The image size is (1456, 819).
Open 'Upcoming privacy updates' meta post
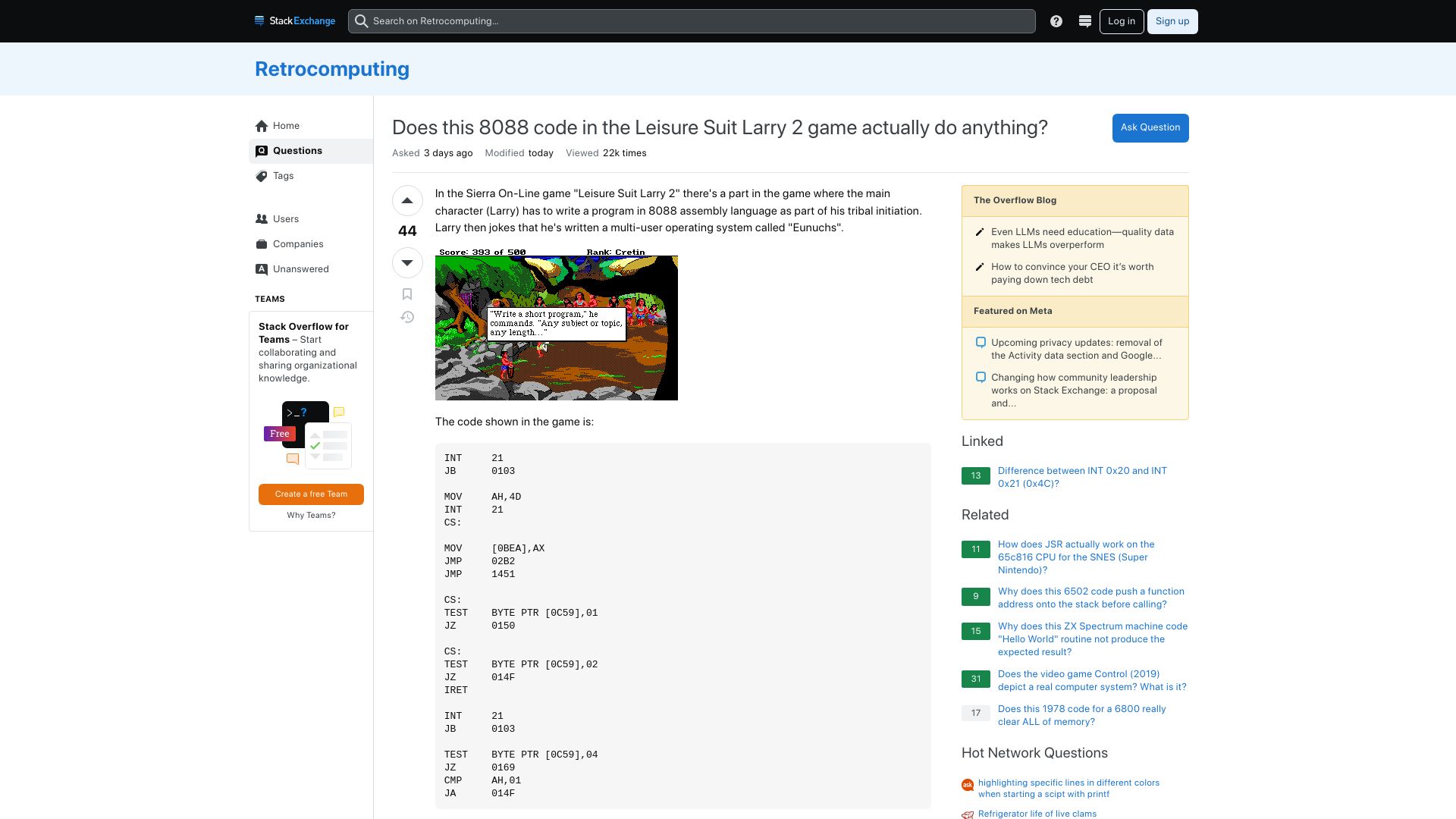point(1076,349)
